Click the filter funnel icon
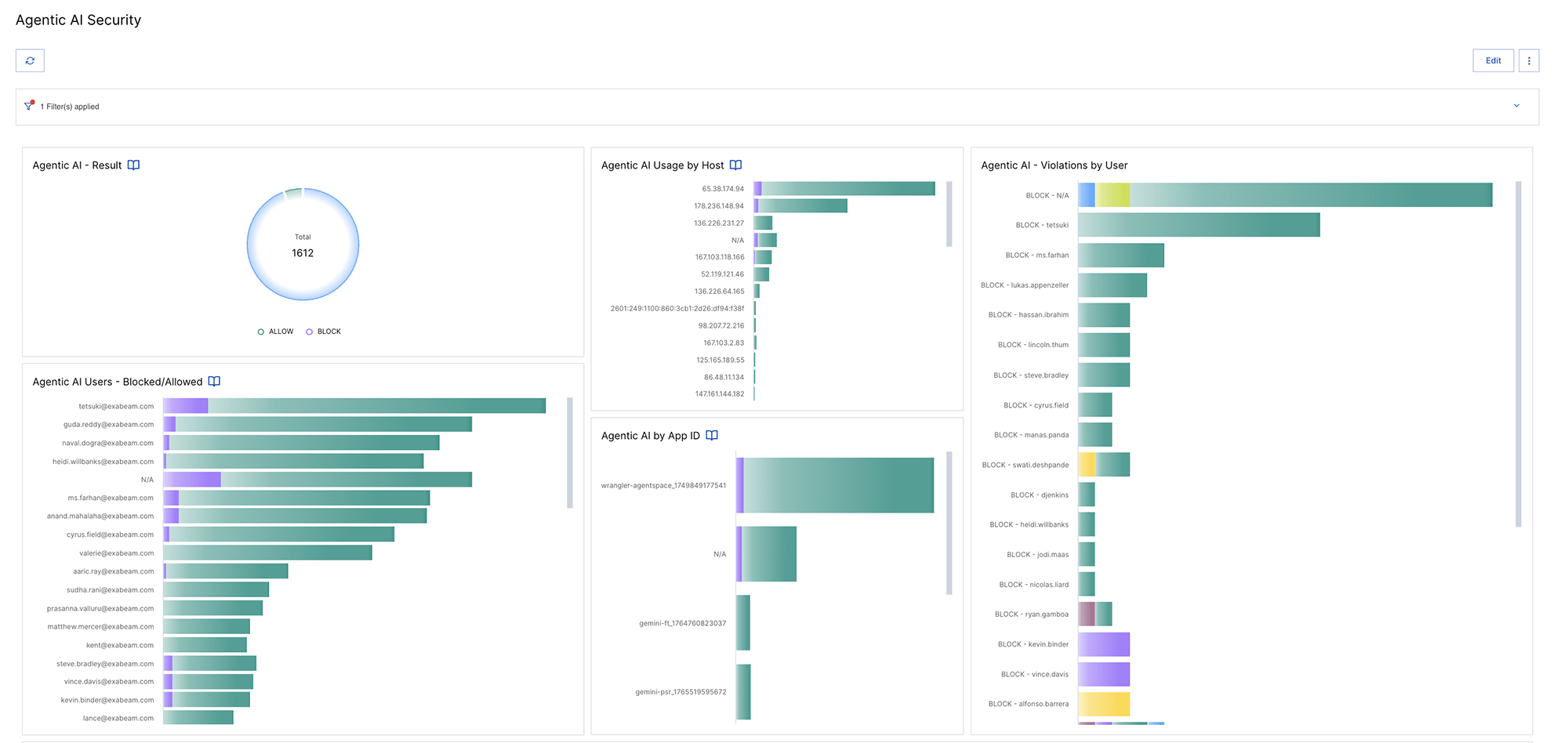 coord(29,106)
